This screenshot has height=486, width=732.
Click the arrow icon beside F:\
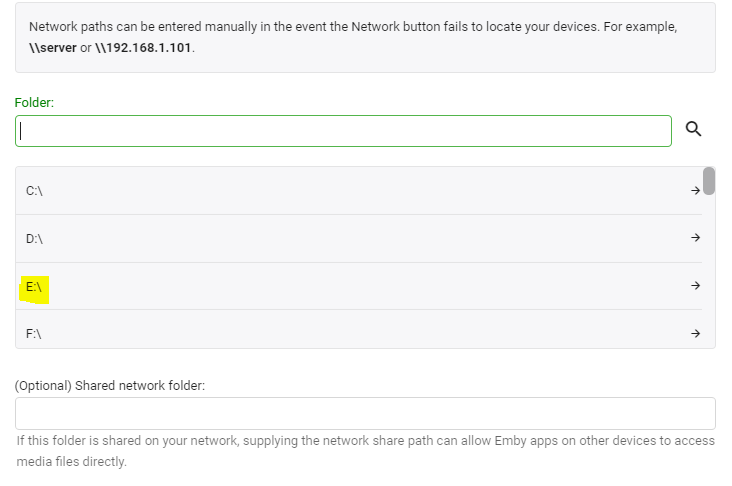pyautogui.click(x=696, y=334)
